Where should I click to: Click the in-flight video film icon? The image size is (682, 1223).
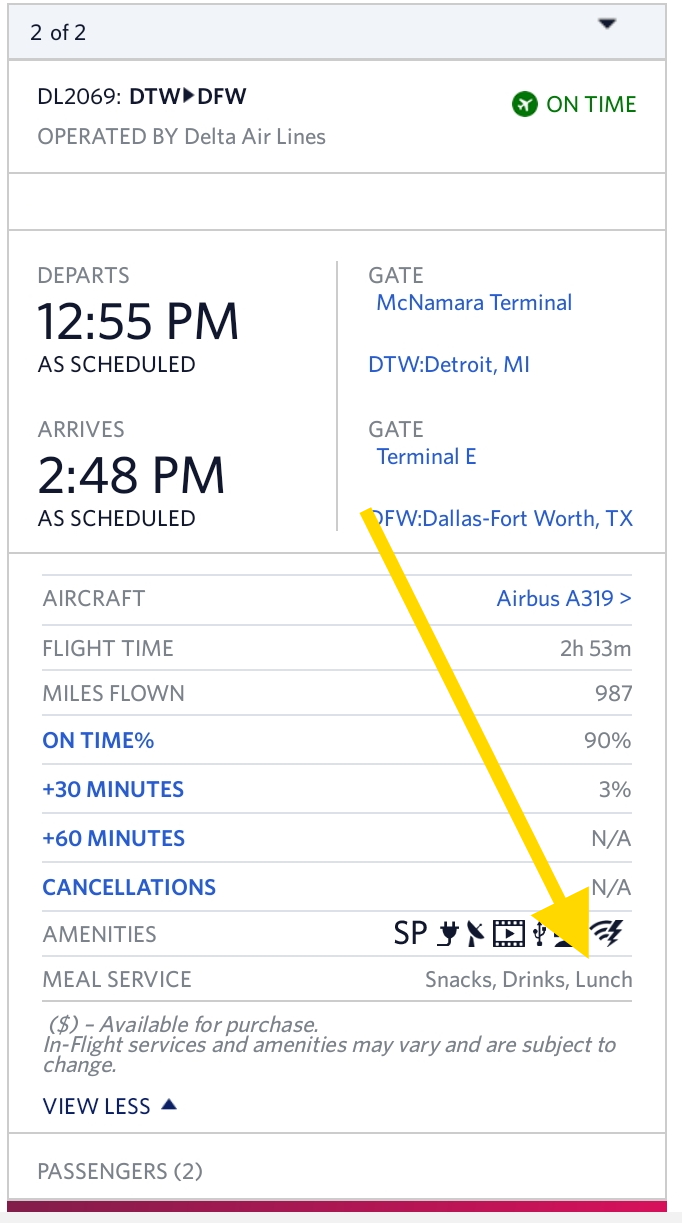point(509,934)
